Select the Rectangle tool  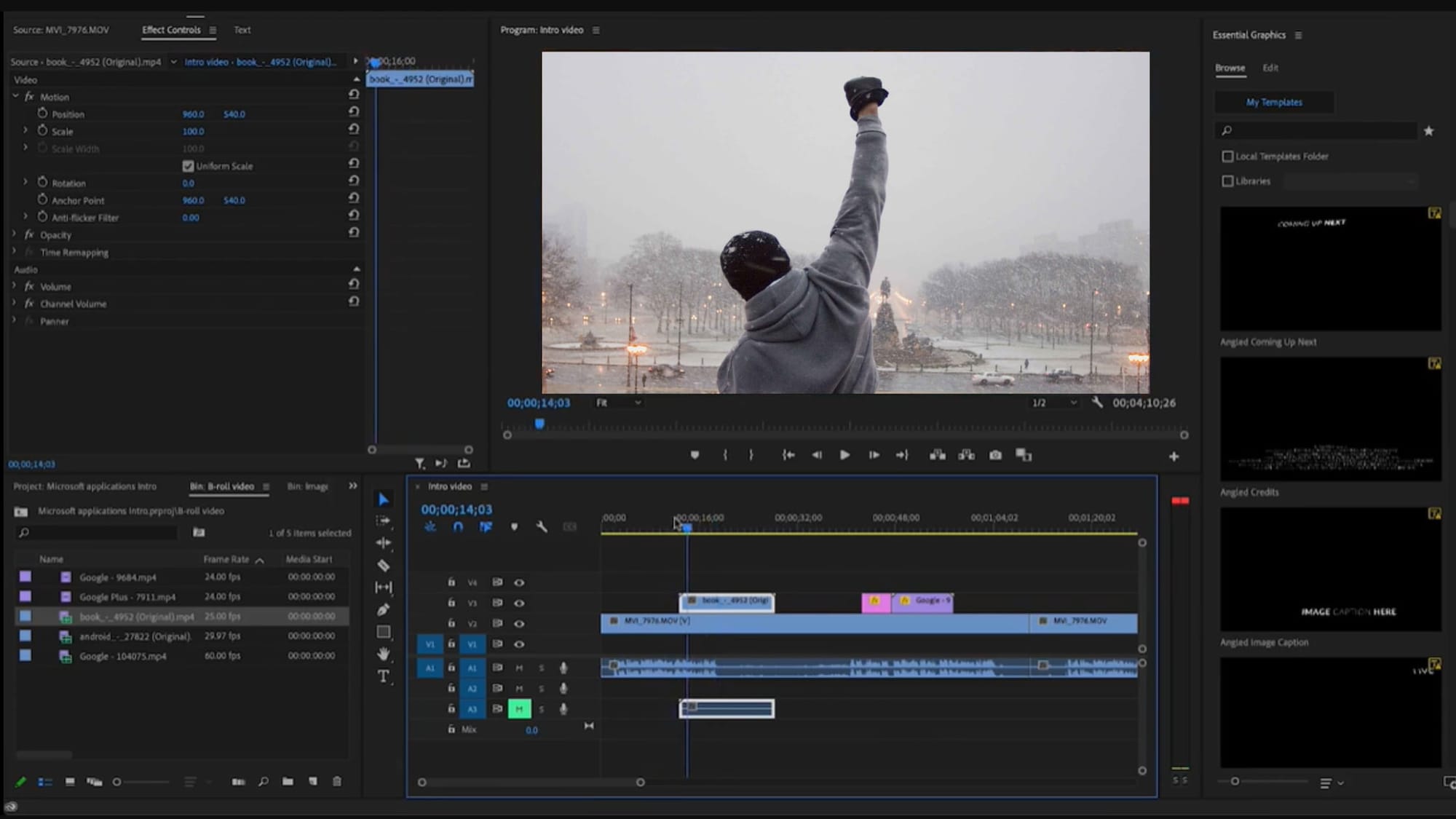383,632
